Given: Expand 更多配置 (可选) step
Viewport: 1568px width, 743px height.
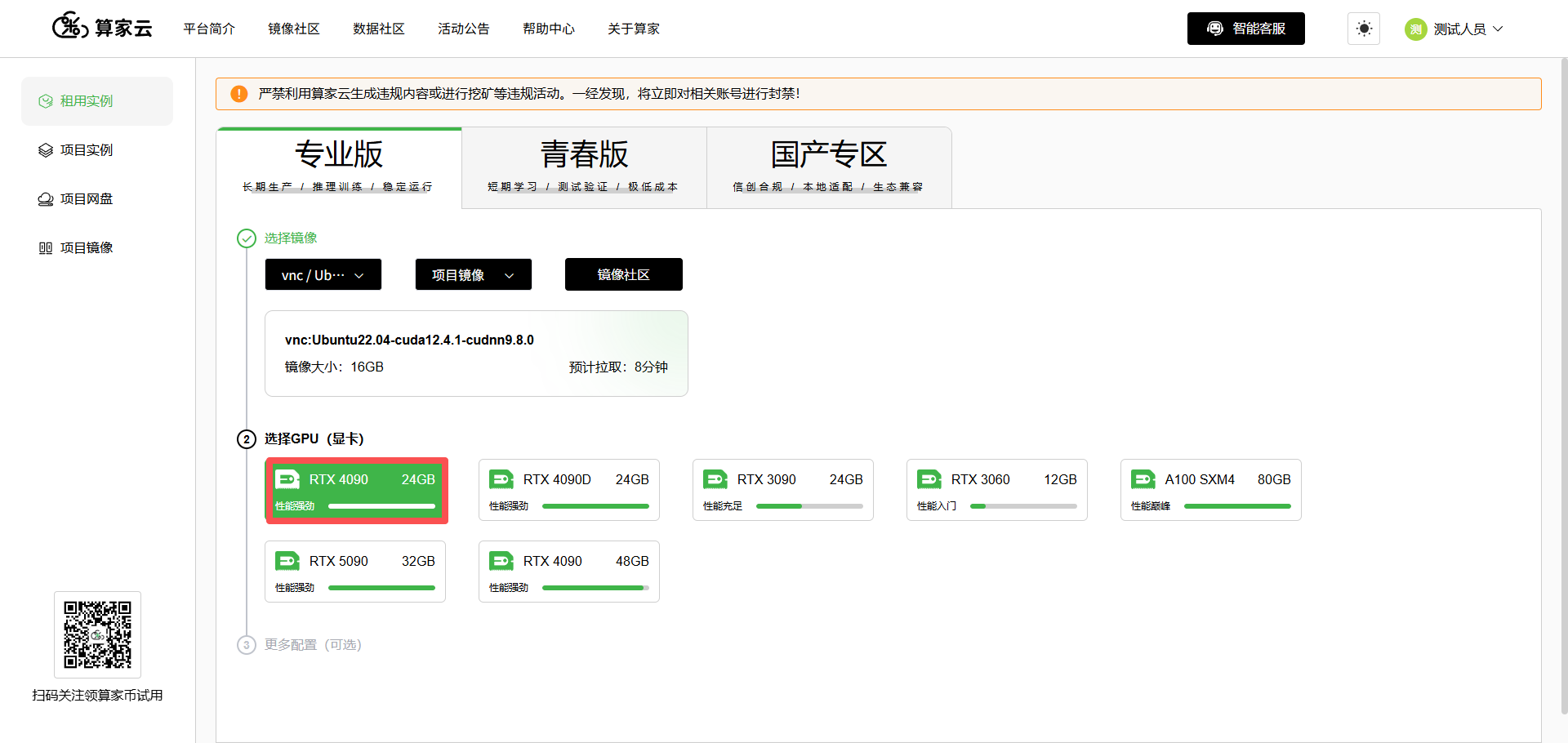Looking at the screenshot, I should coord(313,645).
